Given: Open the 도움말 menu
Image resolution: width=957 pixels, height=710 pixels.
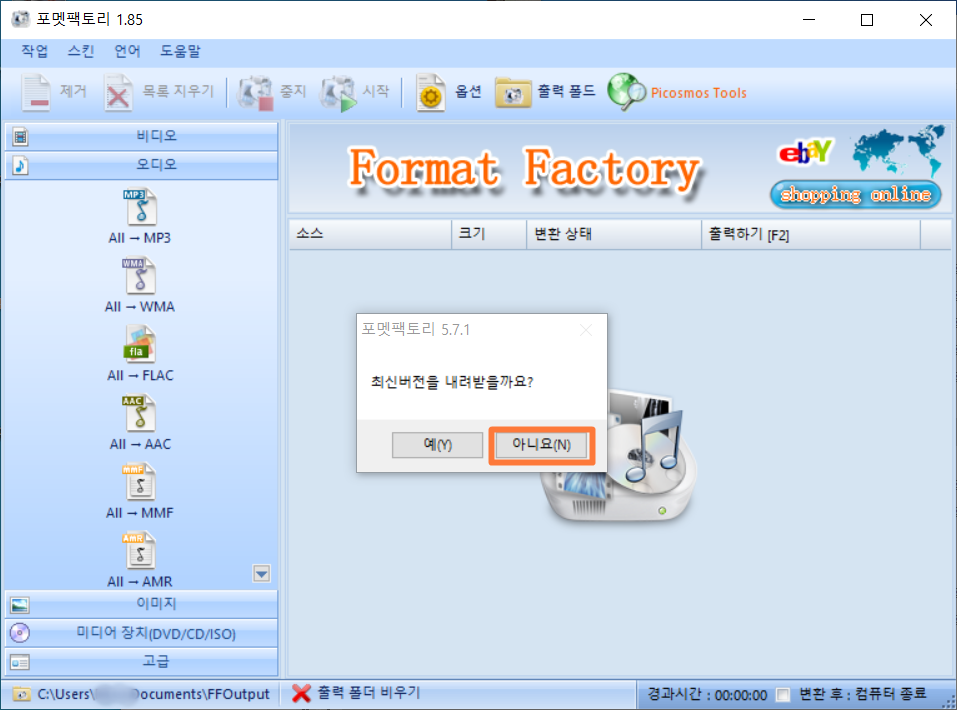Looking at the screenshot, I should (180, 51).
